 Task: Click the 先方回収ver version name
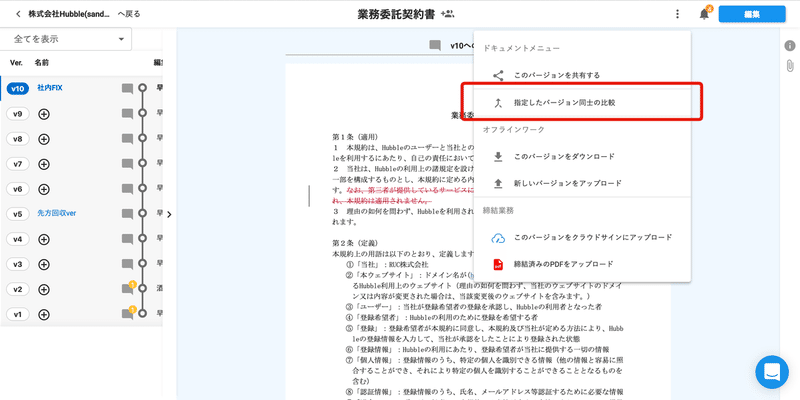[x=57, y=213]
